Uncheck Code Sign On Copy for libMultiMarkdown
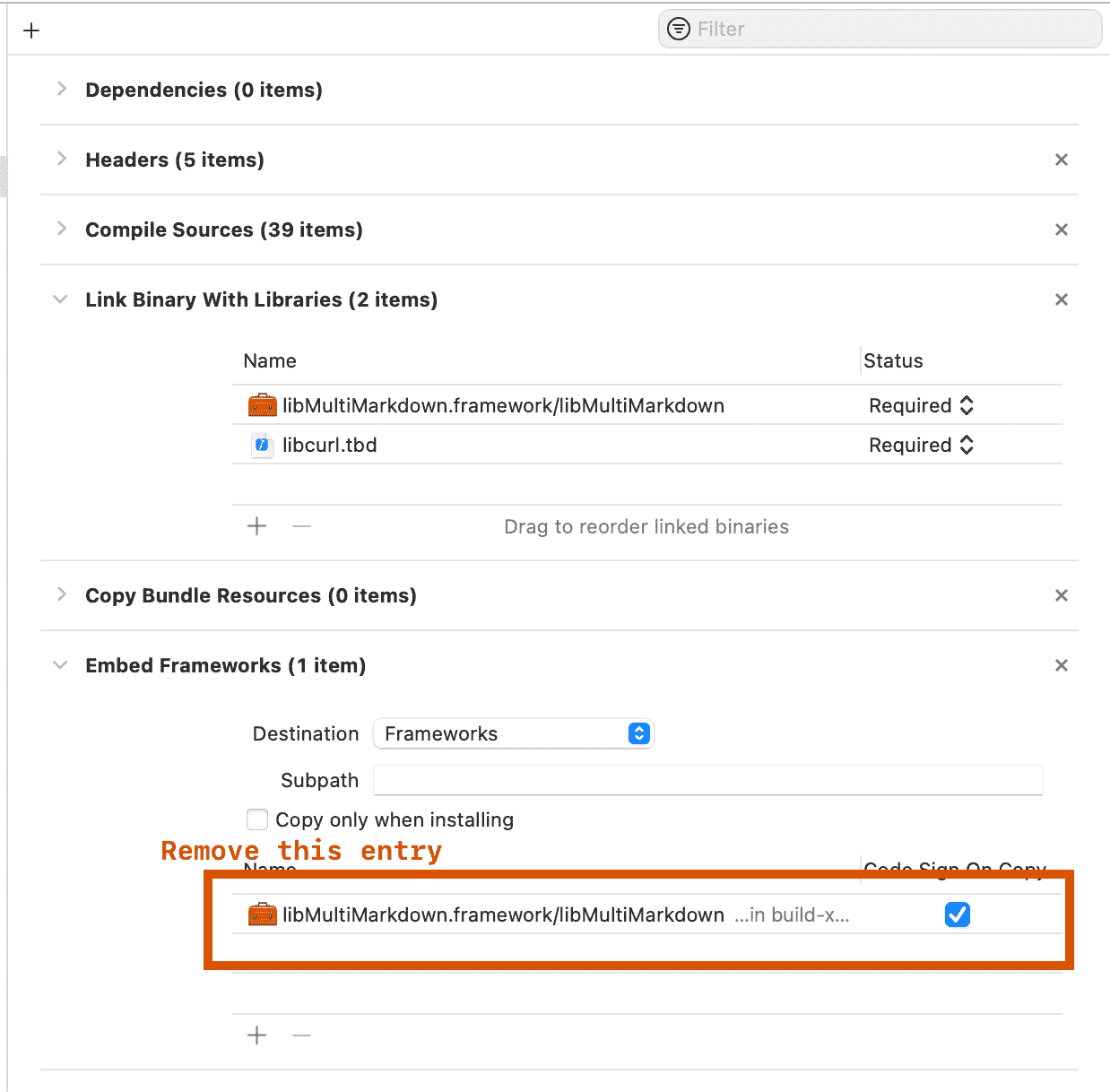Screen dimensions: 1110x1092 point(957,914)
